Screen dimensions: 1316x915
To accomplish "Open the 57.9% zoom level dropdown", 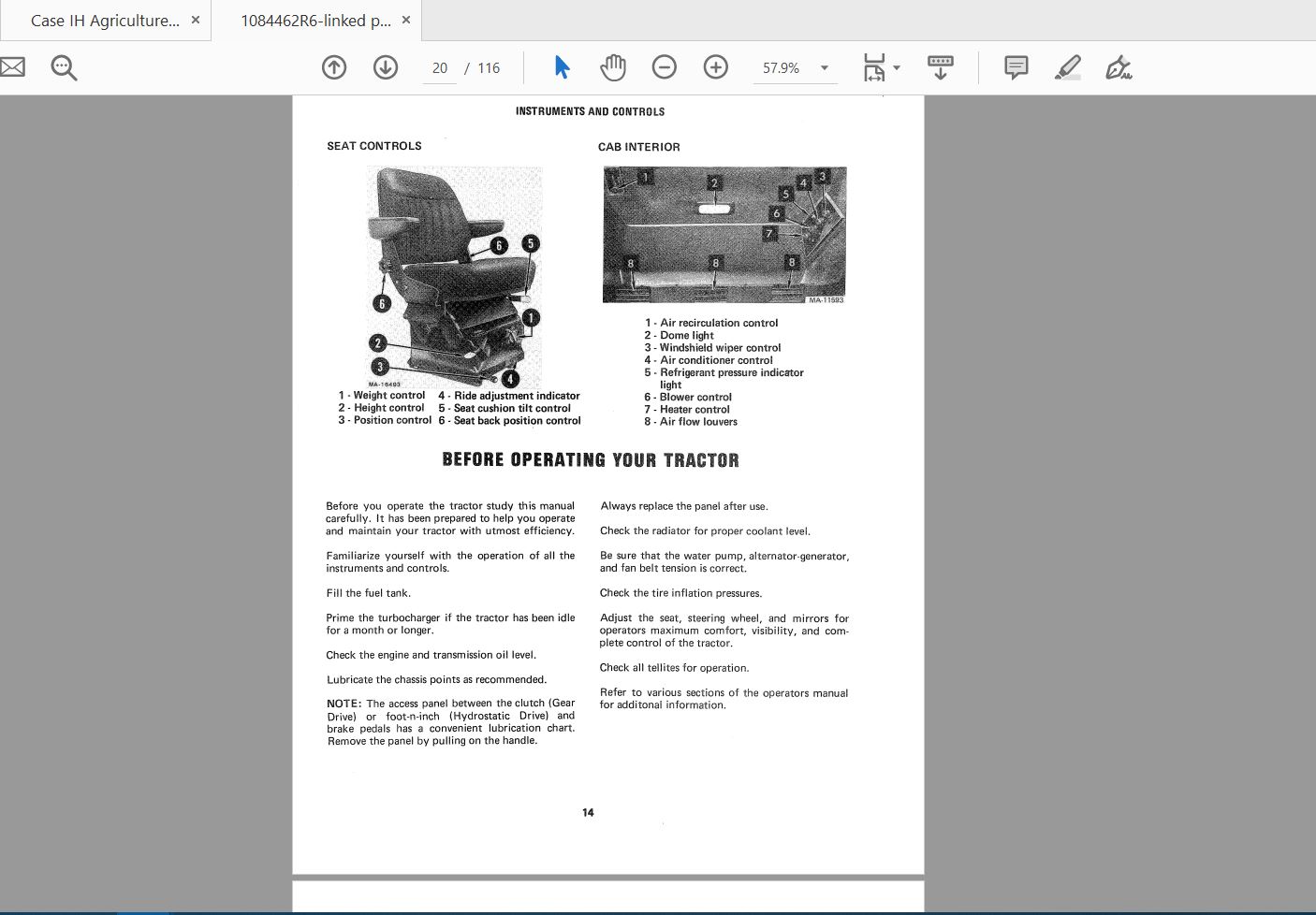I will (795, 68).
